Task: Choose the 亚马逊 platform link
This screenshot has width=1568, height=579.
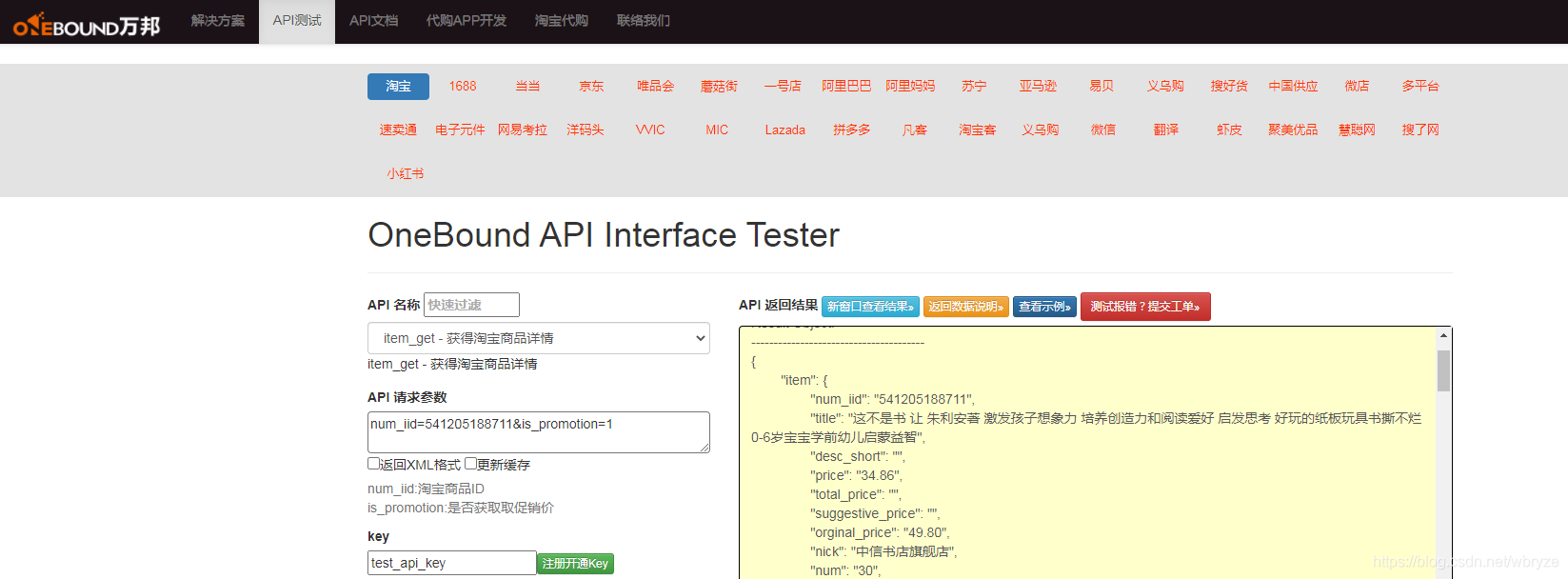Action: [x=1038, y=87]
